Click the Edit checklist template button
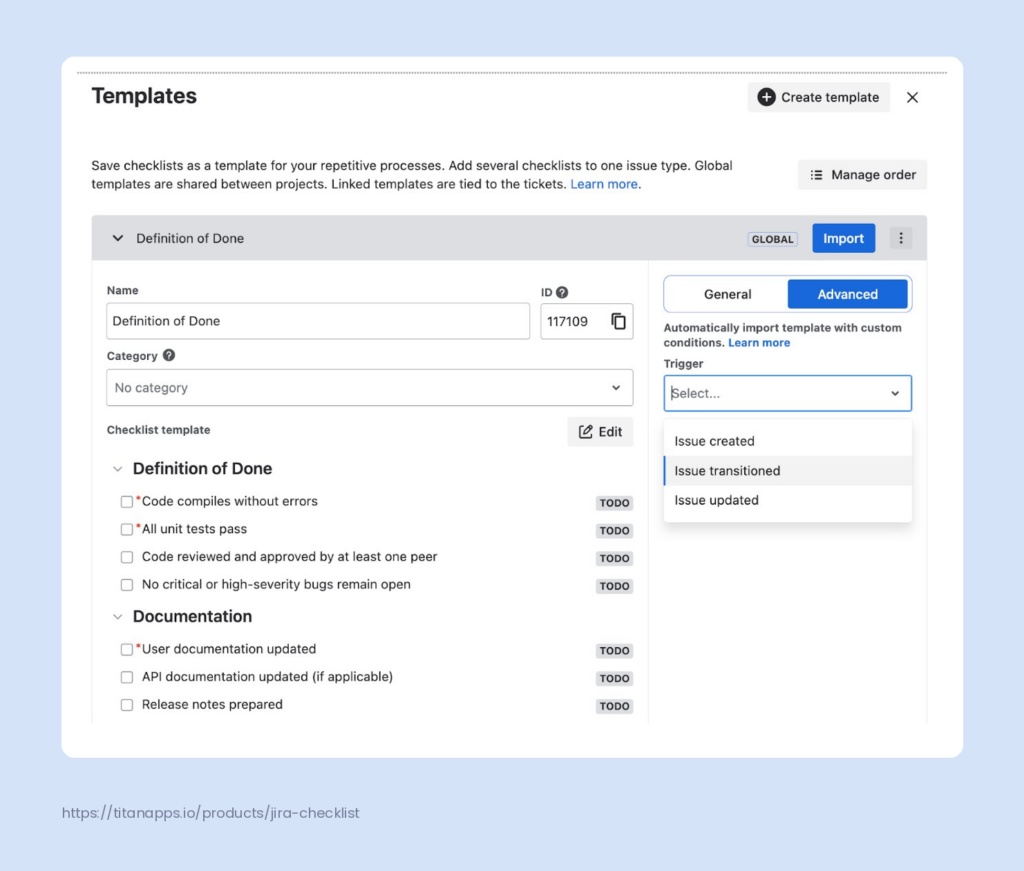Screen dimensions: 1024x871 tap(600, 432)
